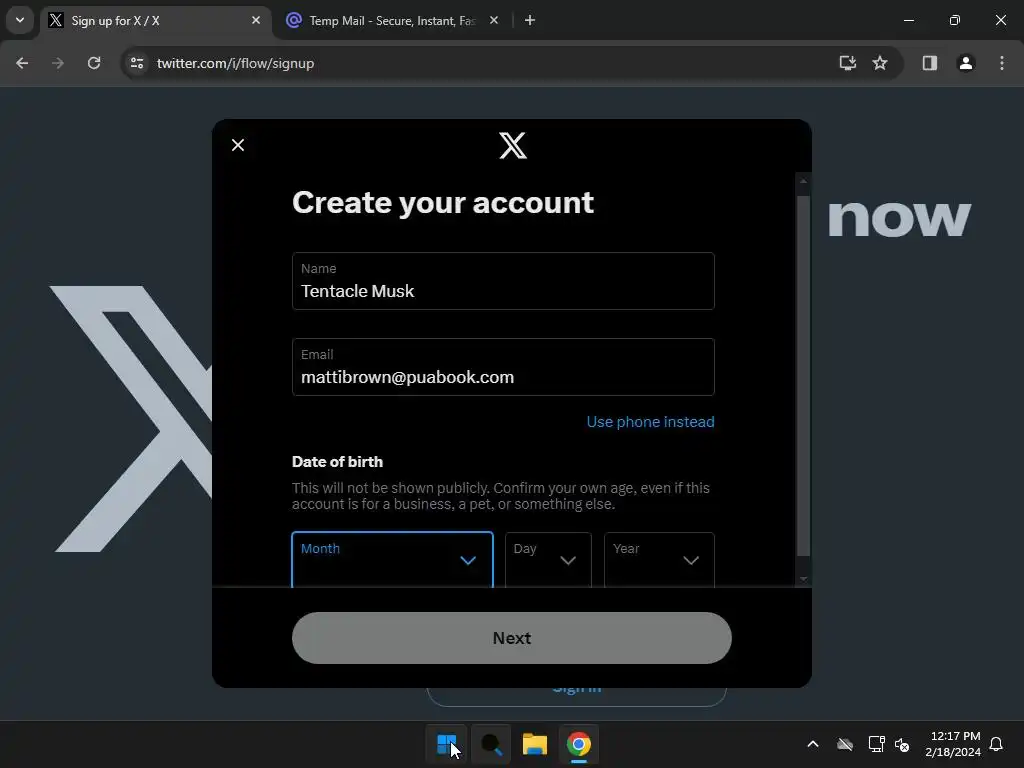Screen dimensions: 1024x768
Task: Open the clock and date panel
Action: click(952, 744)
